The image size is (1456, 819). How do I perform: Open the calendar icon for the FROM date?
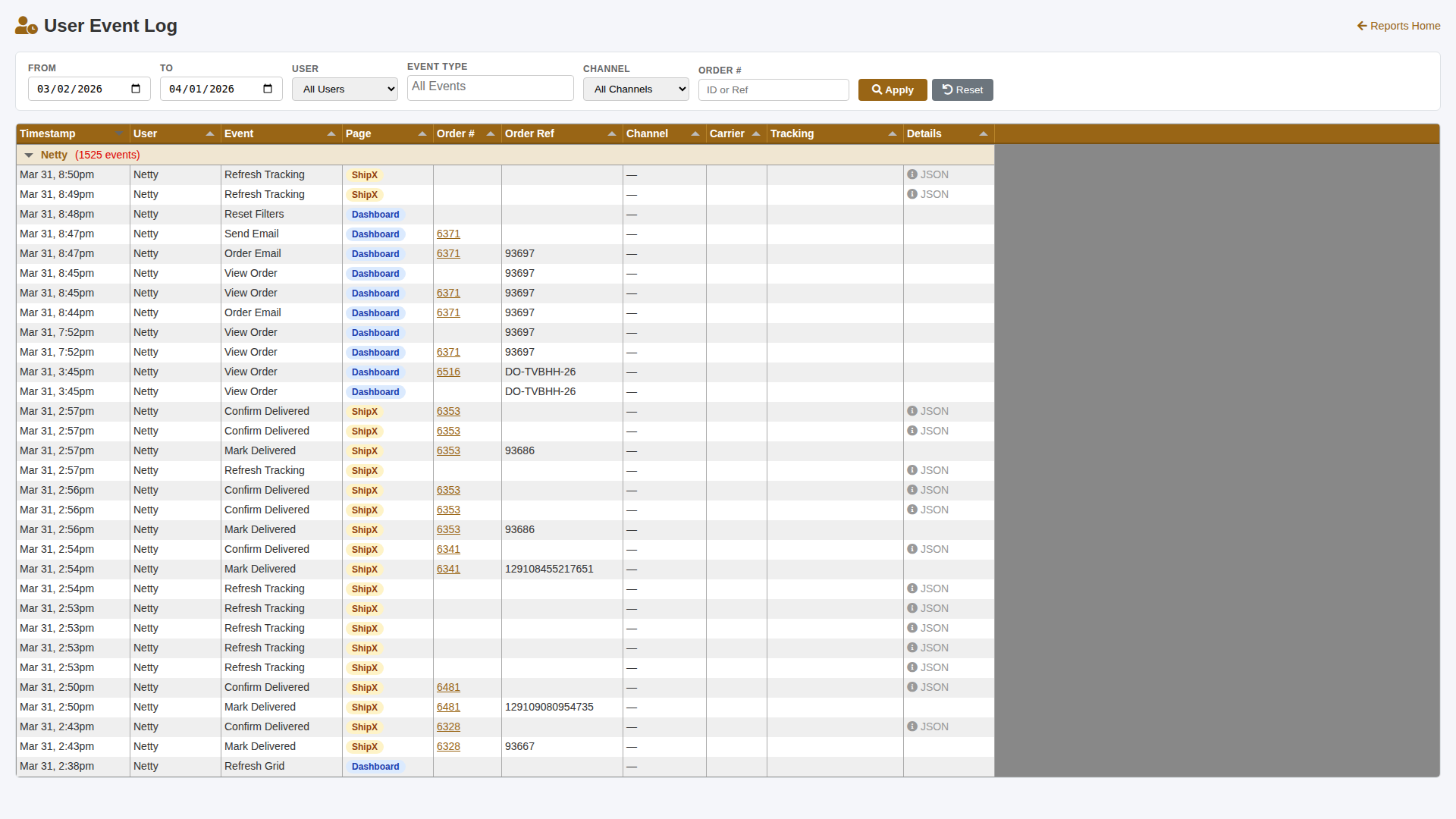coord(136,89)
